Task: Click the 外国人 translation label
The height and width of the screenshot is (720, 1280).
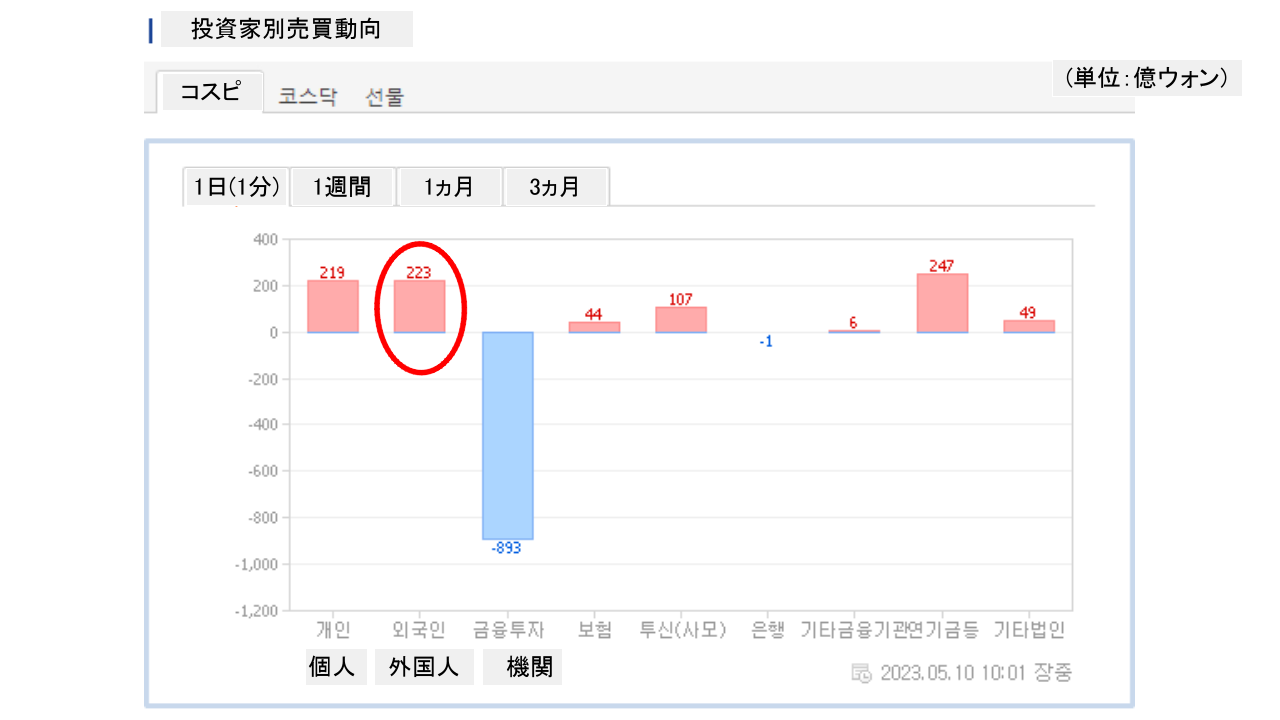Action: coord(424,667)
